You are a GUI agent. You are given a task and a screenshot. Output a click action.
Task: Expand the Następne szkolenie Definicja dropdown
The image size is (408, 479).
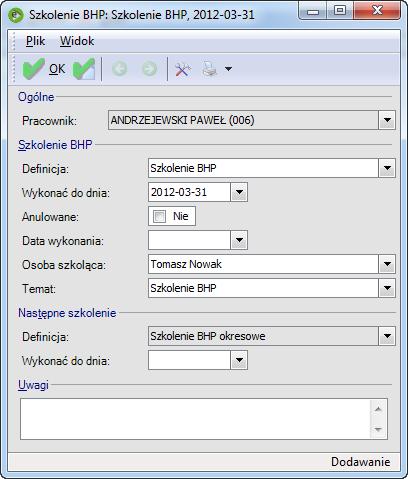click(387, 336)
